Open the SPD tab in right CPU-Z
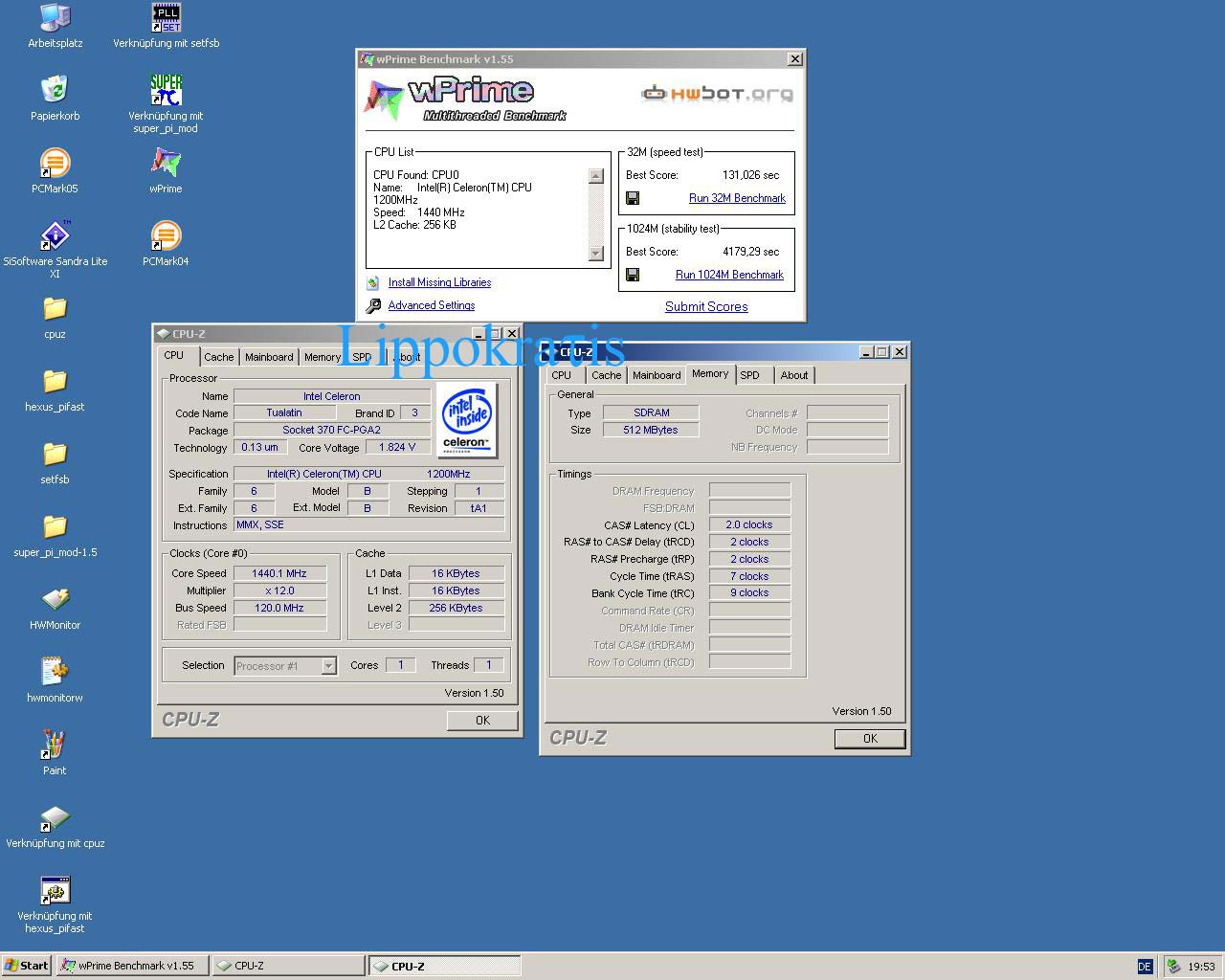 click(x=750, y=375)
